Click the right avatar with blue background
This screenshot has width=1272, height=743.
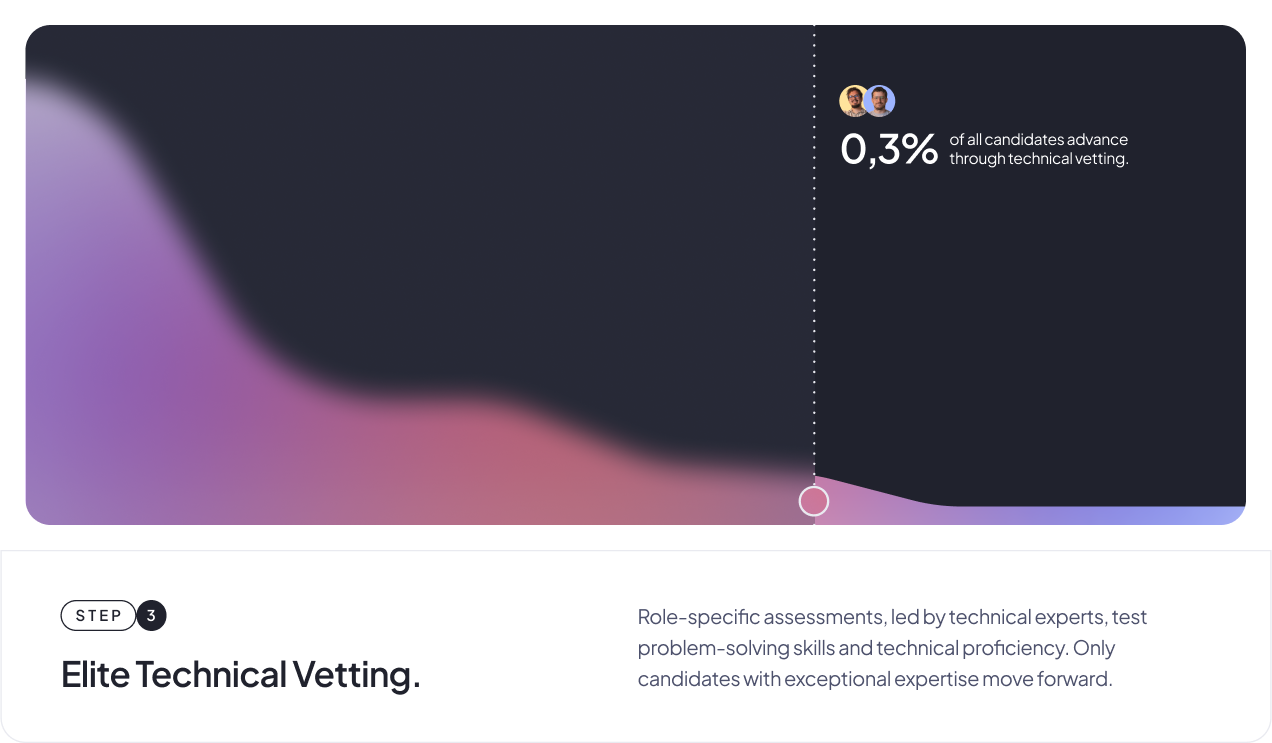(x=881, y=101)
